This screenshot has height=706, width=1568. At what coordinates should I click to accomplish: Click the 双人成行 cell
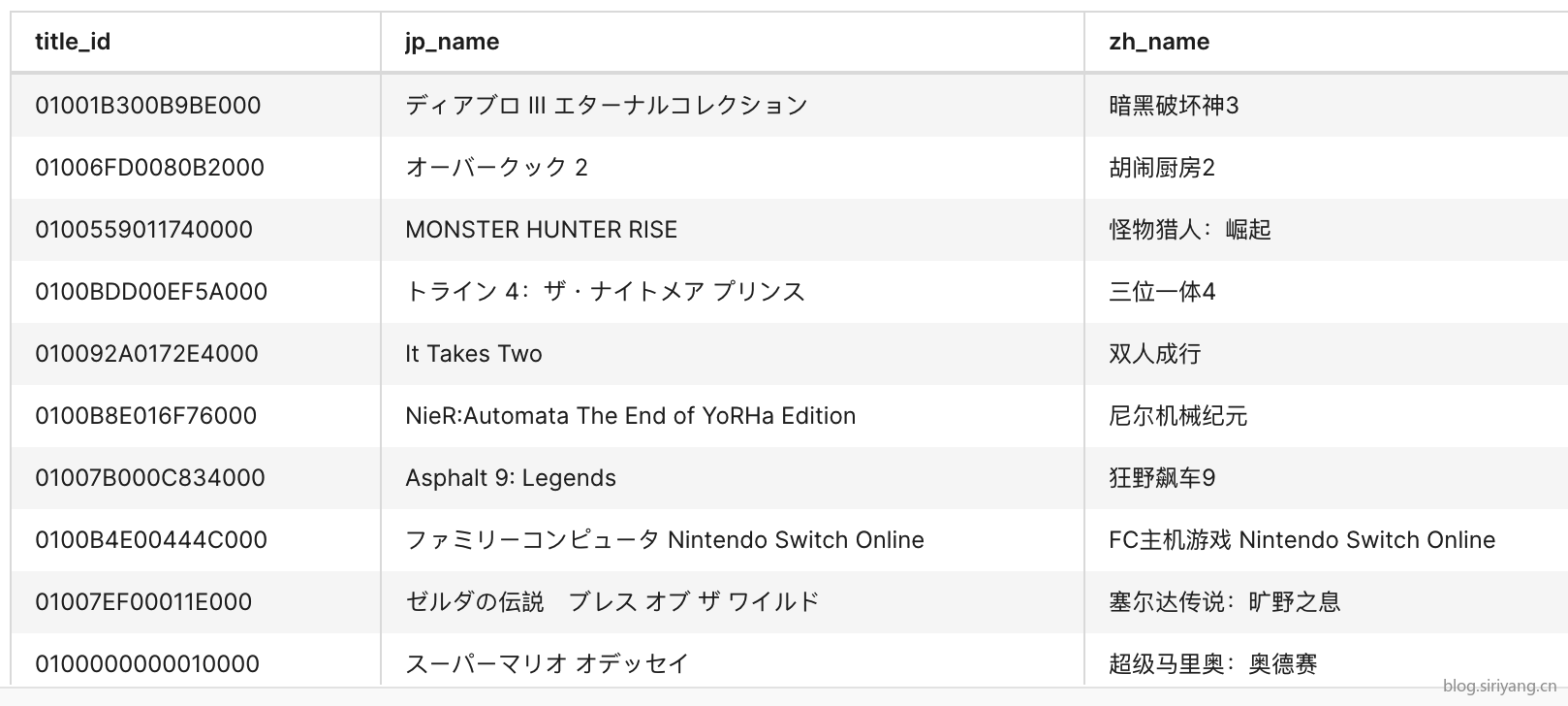1327,354
